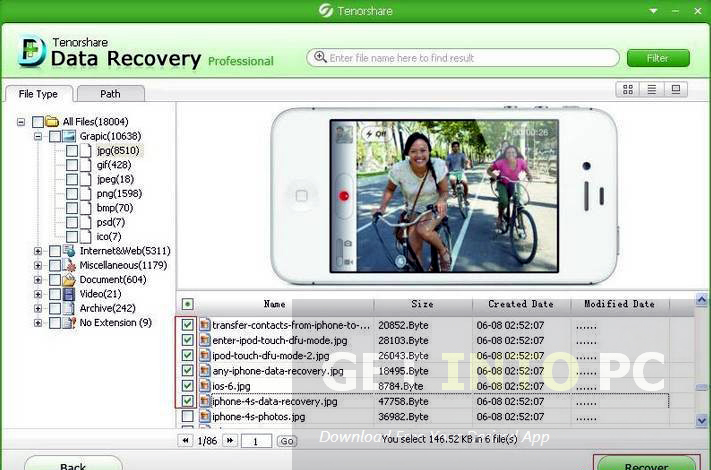Open the Tenorshare title bar dropdown menu

[653, 11]
